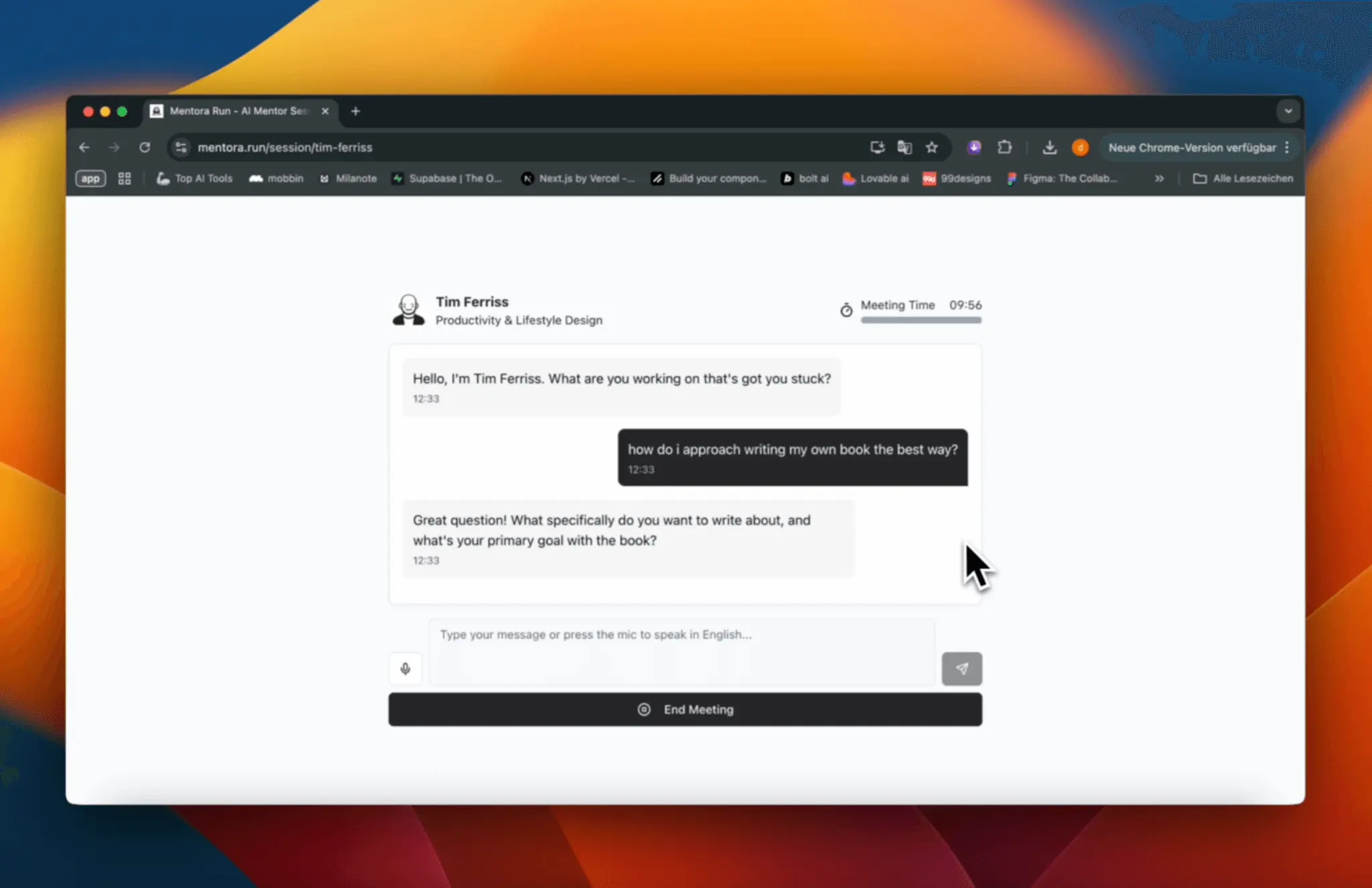Open the app bookmark chip
This screenshot has height=888, width=1372.
click(90, 178)
